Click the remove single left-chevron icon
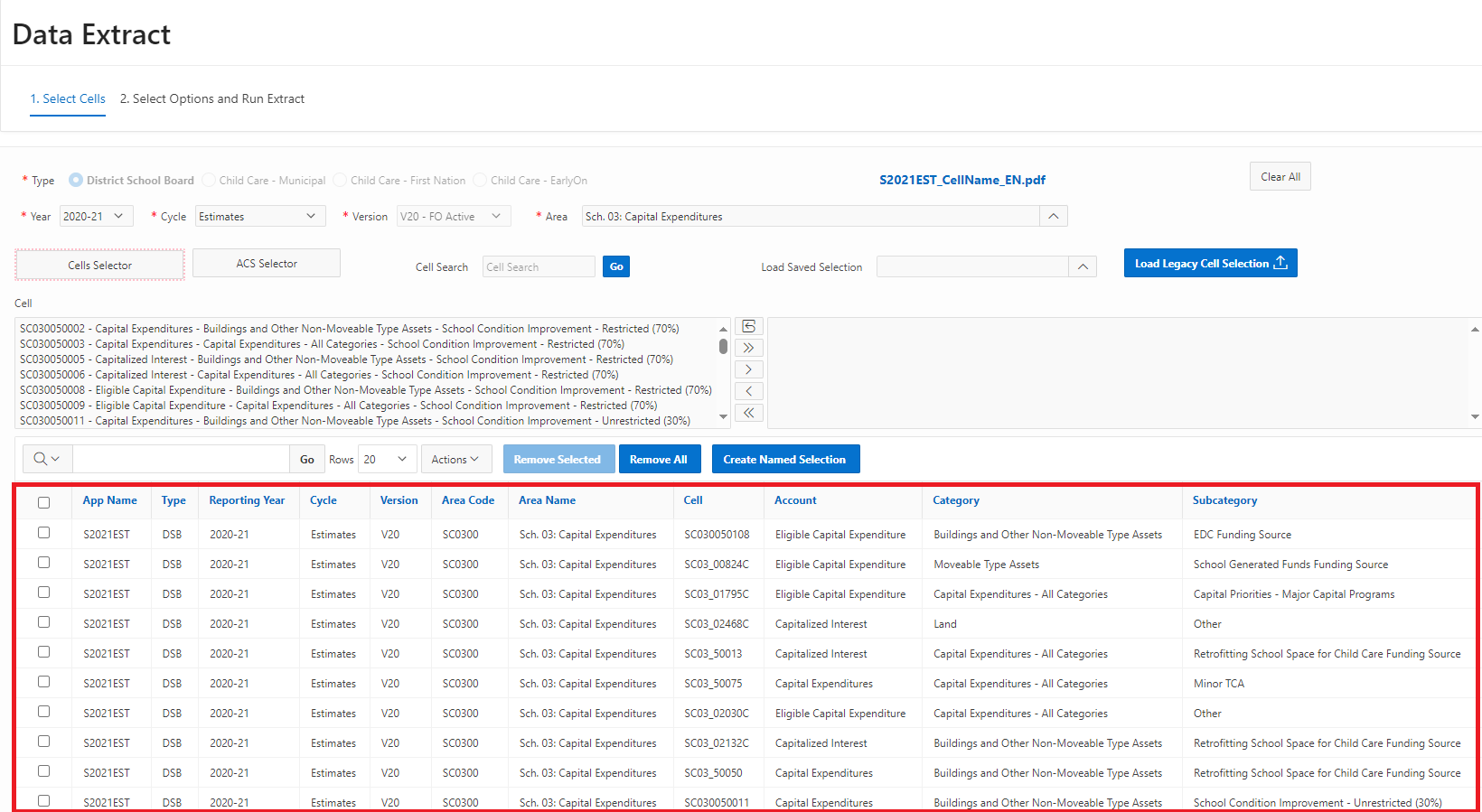Viewport: 1482px width, 812px height. [749, 391]
